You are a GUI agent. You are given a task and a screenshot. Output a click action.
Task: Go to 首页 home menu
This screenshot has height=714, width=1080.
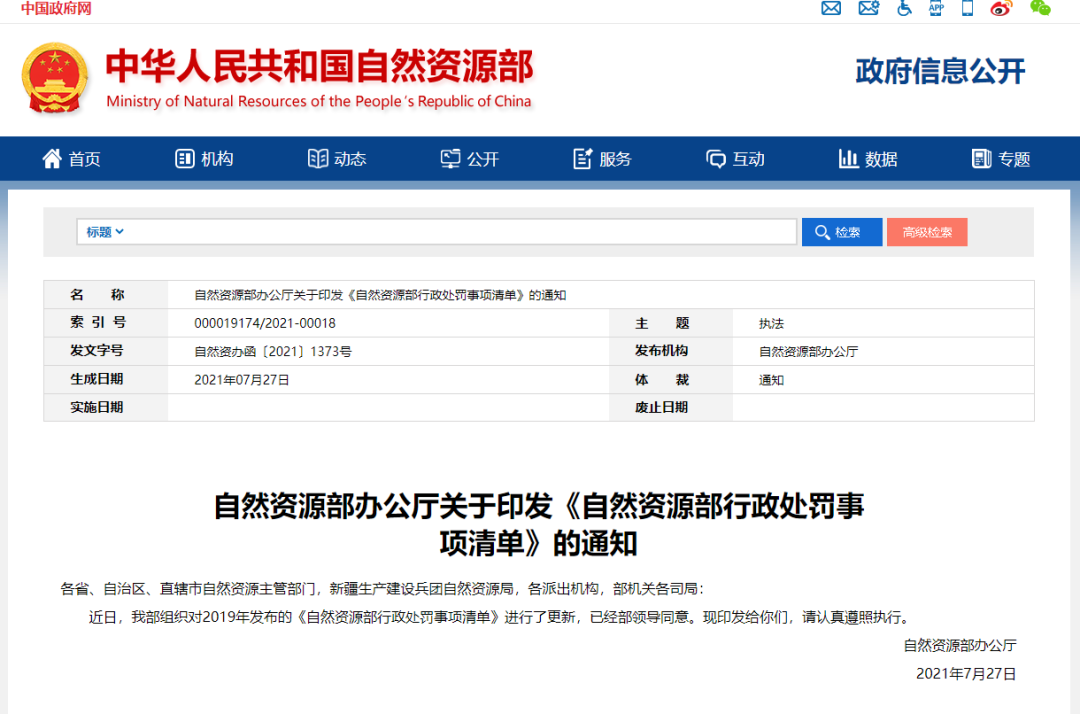coord(71,159)
